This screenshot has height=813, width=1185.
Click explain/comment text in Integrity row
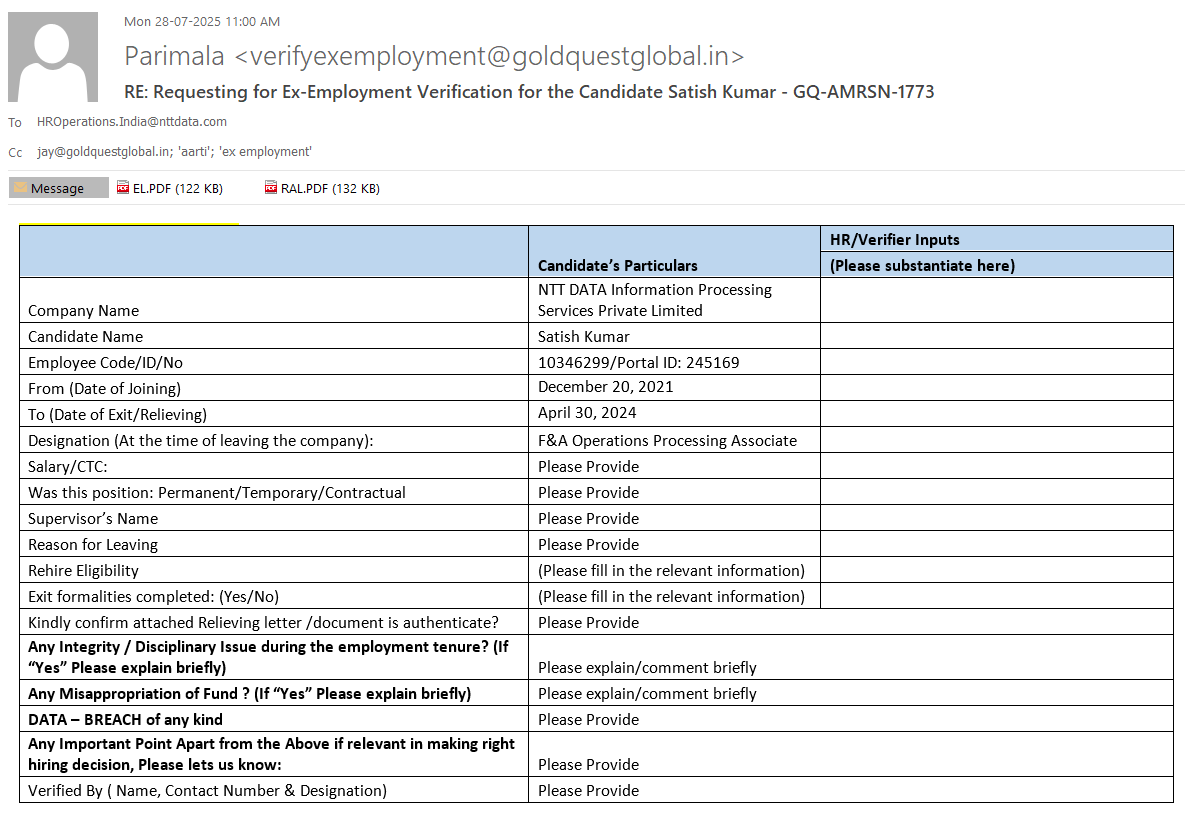[x=647, y=667]
